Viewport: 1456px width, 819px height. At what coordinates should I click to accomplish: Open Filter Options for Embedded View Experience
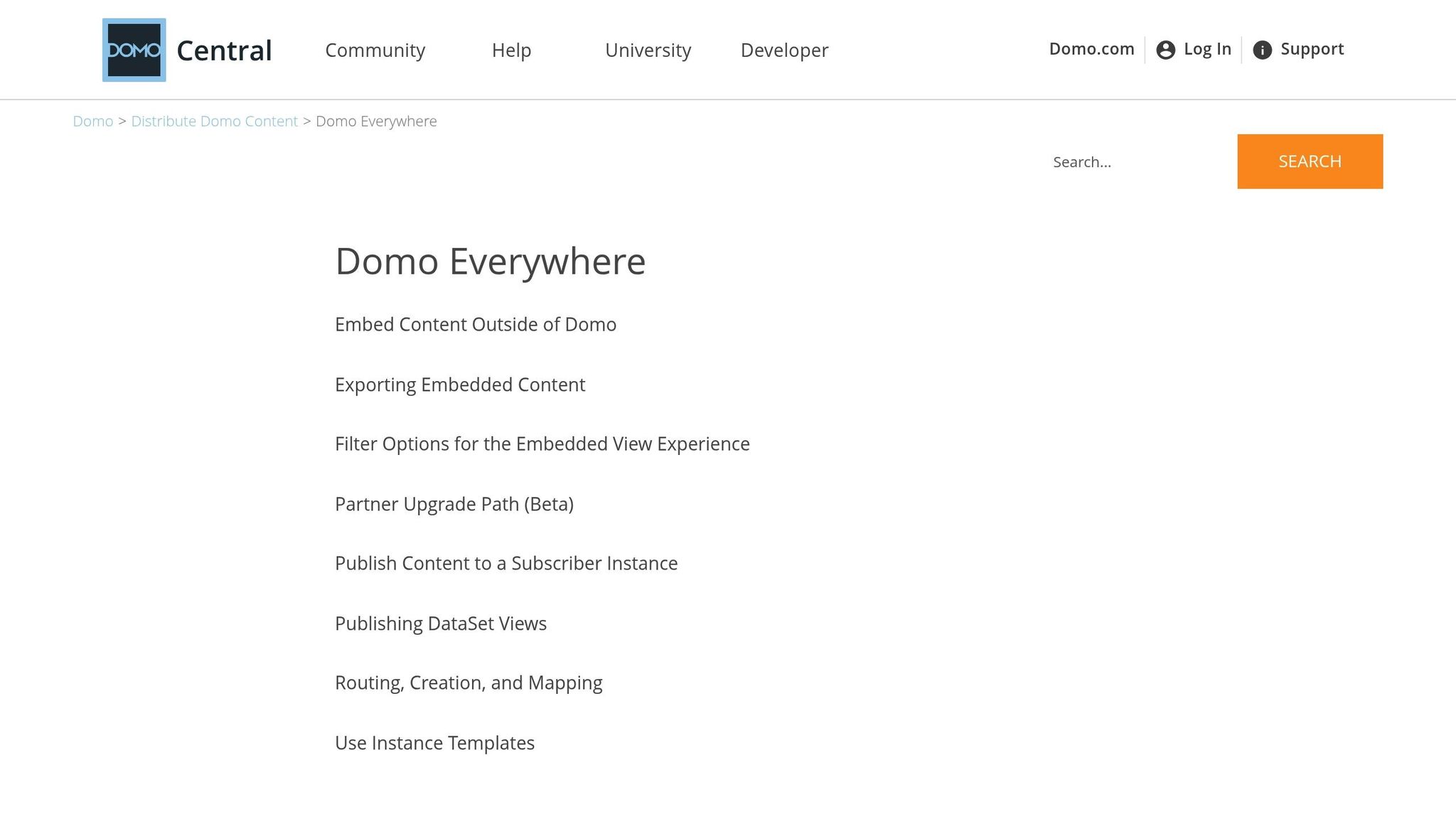coord(542,444)
